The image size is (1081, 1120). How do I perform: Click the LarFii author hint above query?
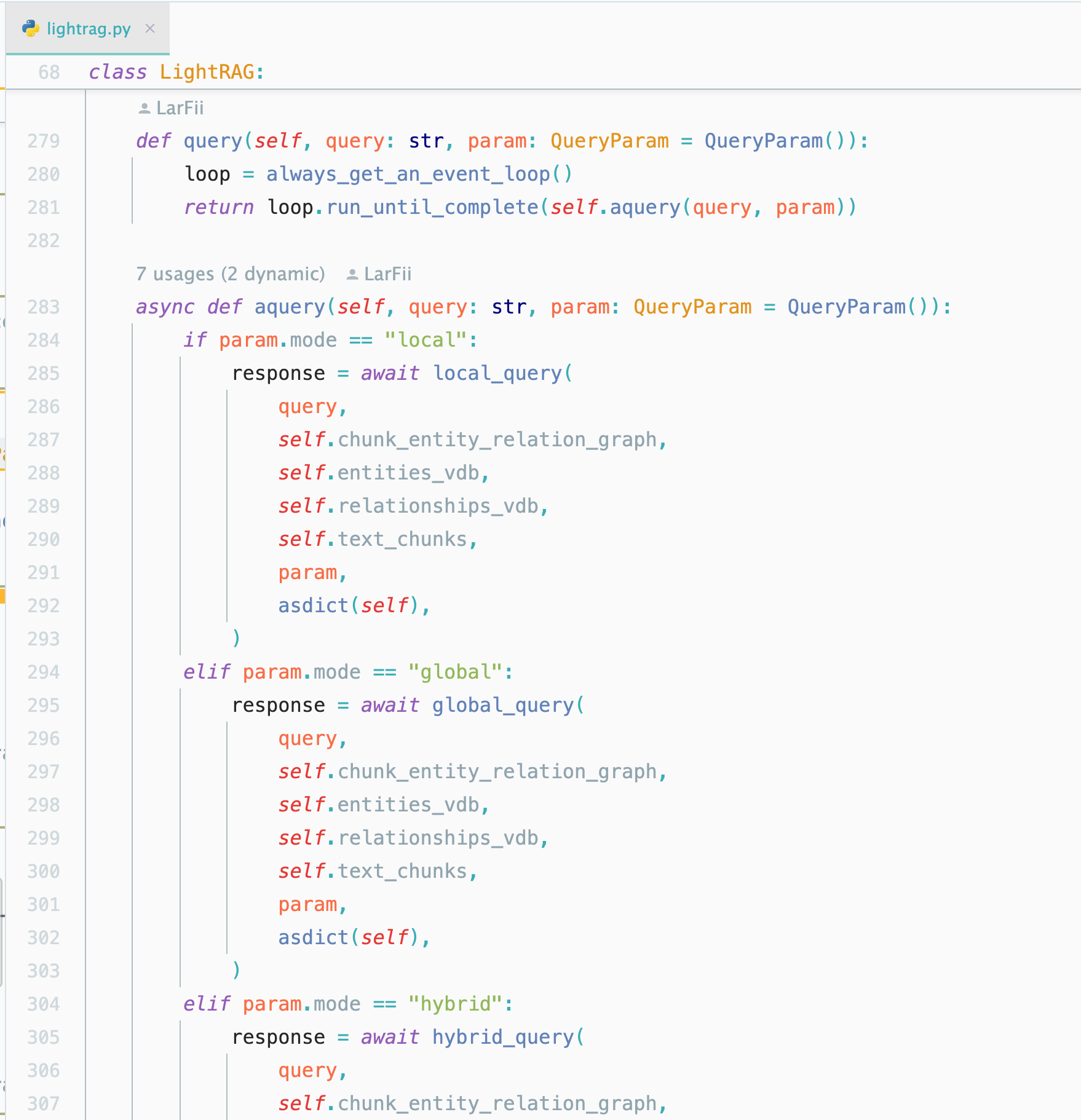180,108
